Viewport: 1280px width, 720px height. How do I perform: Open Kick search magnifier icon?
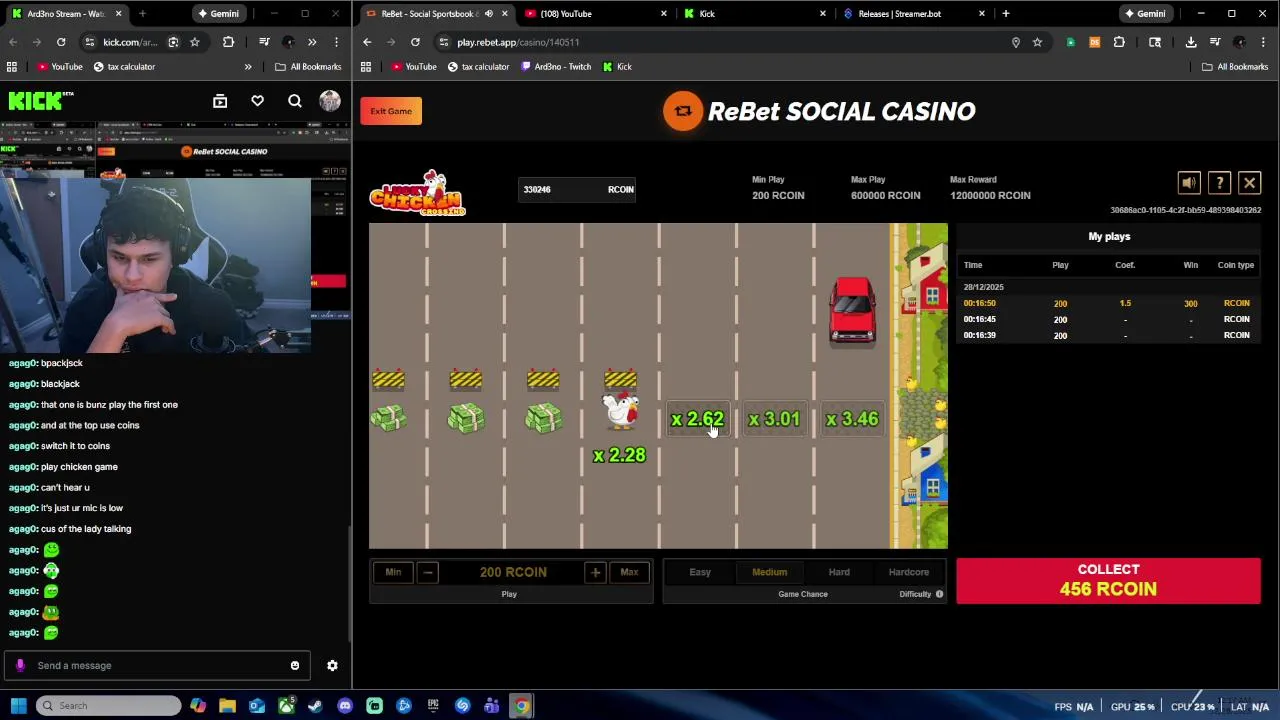pos(294,101)
